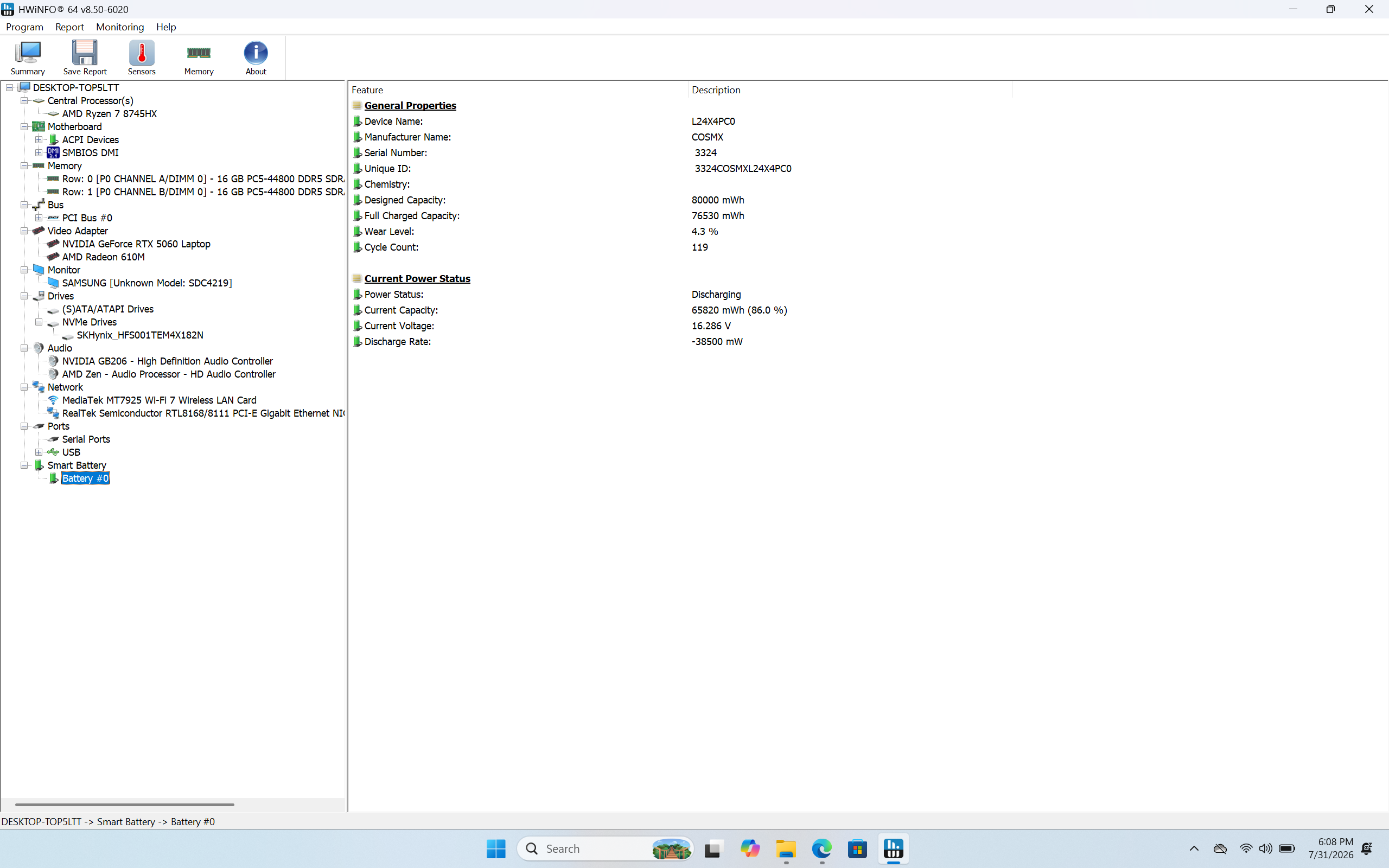Click the Power Status value Discharging

(x=716, y=295)
